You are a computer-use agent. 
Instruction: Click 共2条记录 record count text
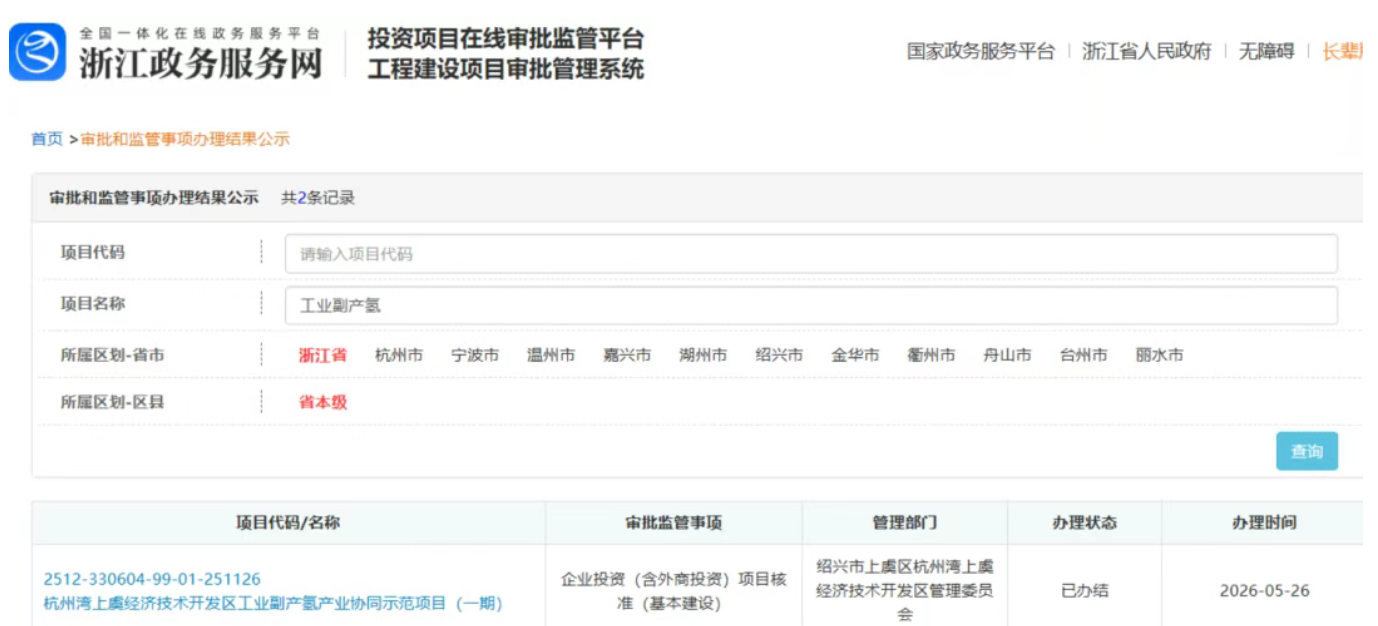[x=318, y=198]
